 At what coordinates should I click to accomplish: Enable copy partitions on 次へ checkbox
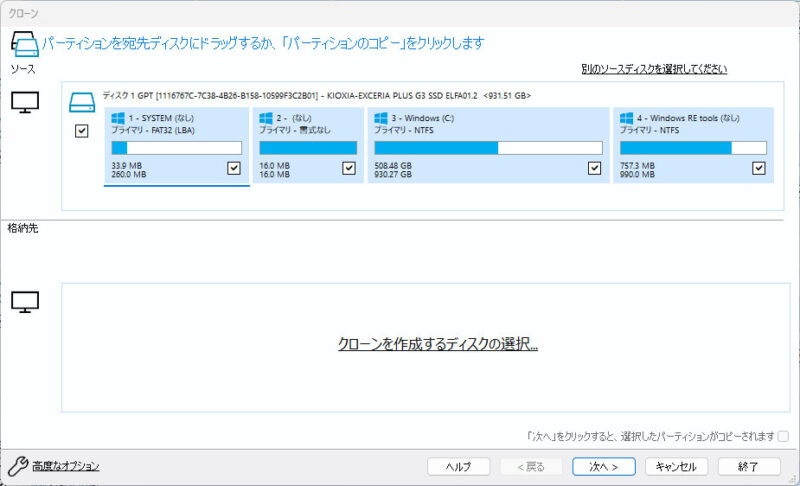tap(783, 436)
